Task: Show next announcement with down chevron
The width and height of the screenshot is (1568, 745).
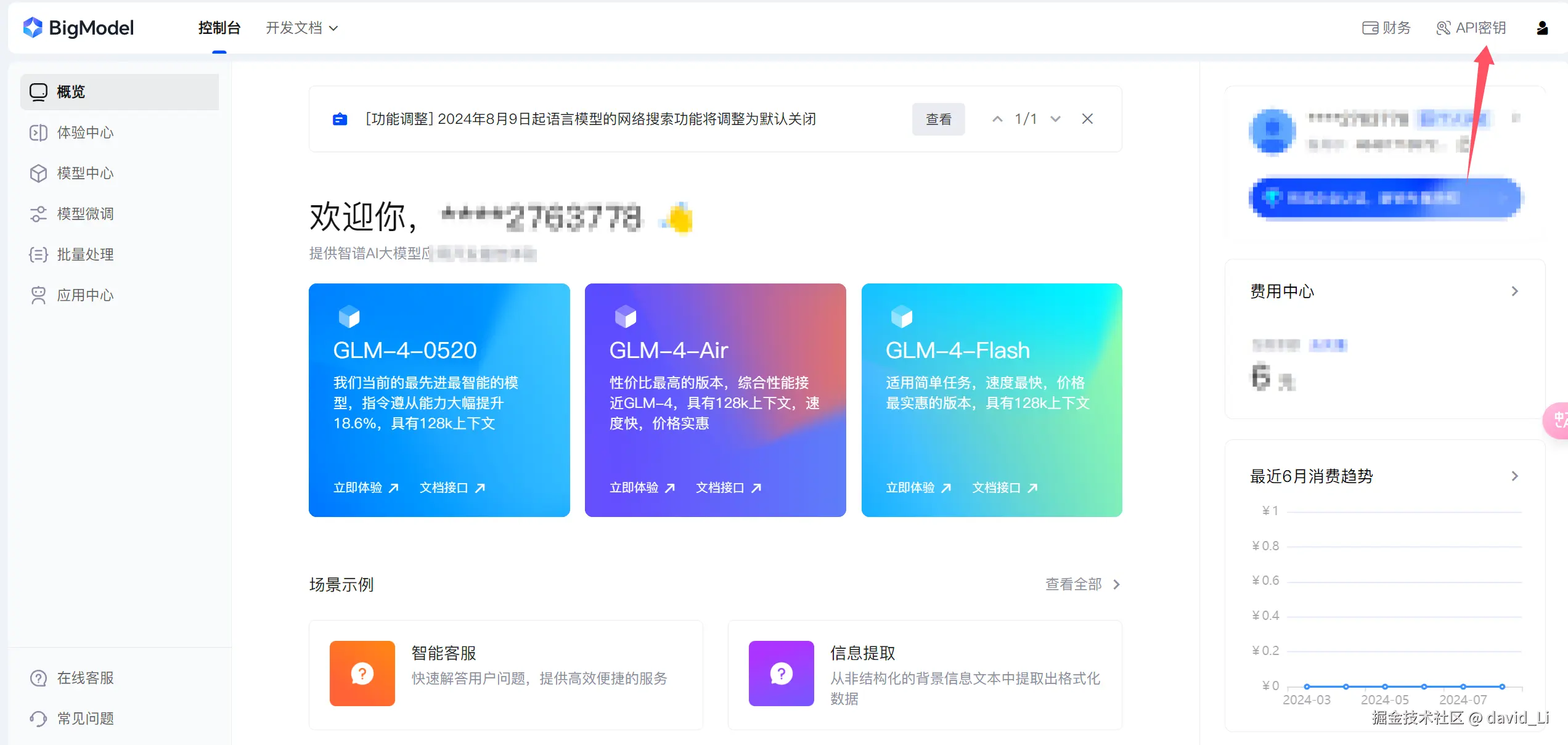Action: tap(1055, 119)
